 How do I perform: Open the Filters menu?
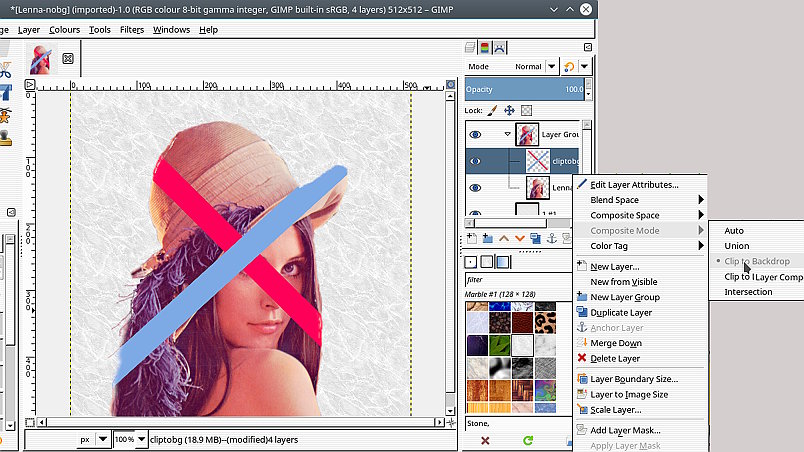[x=132, y=30]
